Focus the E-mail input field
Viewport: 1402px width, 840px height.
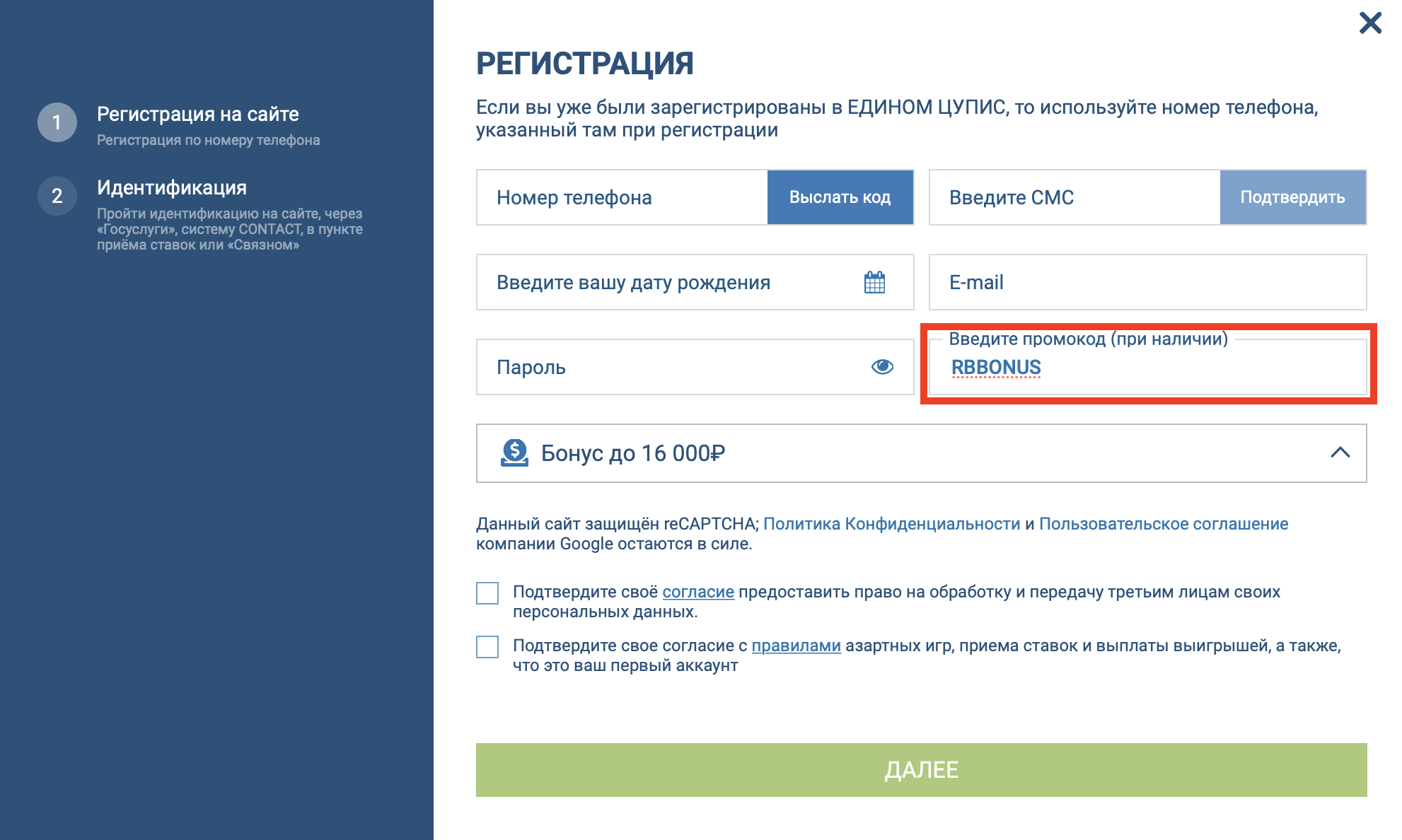(x=1148, y=282)
